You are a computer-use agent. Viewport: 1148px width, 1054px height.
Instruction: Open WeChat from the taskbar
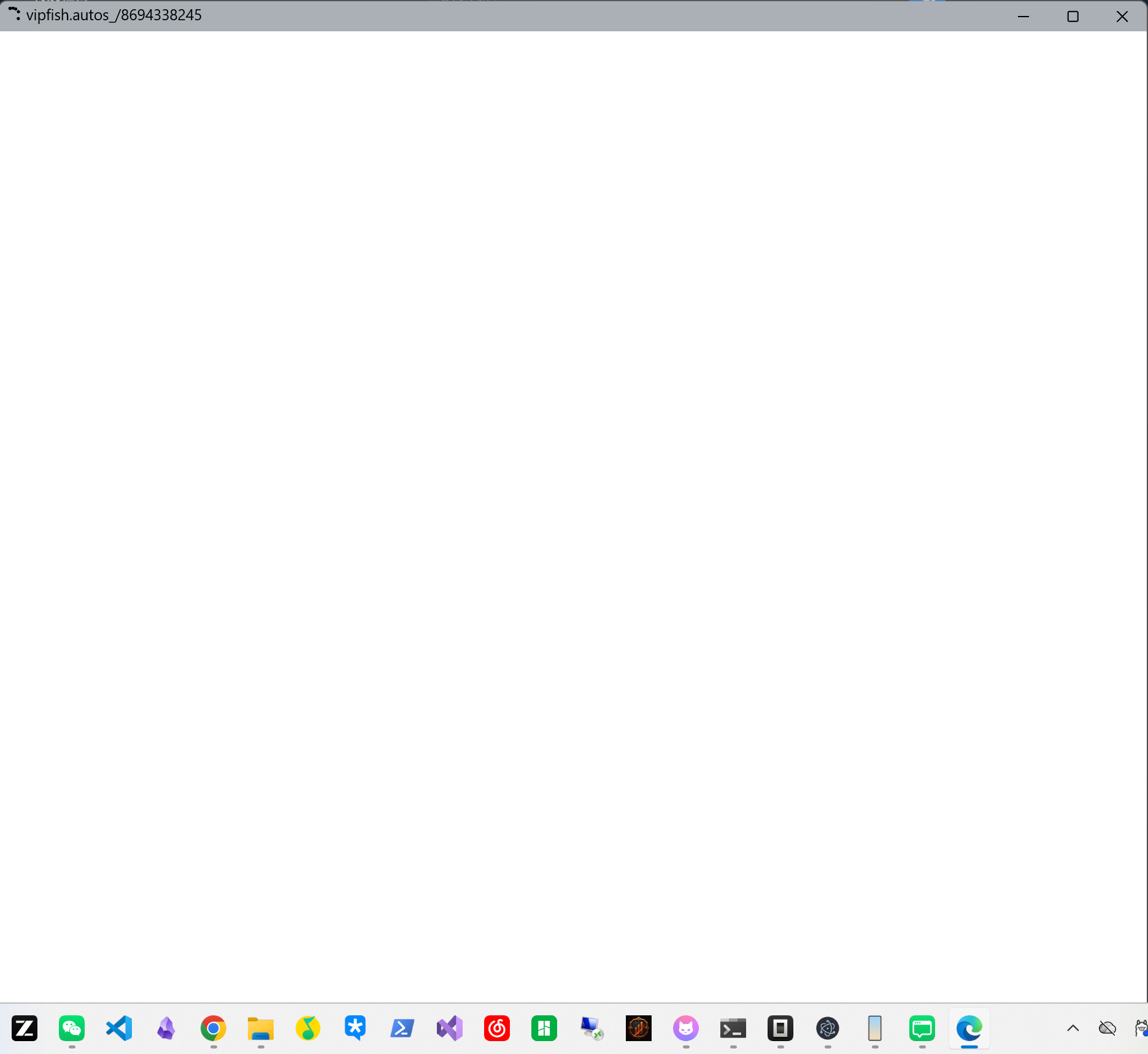tap(72, 1028)
